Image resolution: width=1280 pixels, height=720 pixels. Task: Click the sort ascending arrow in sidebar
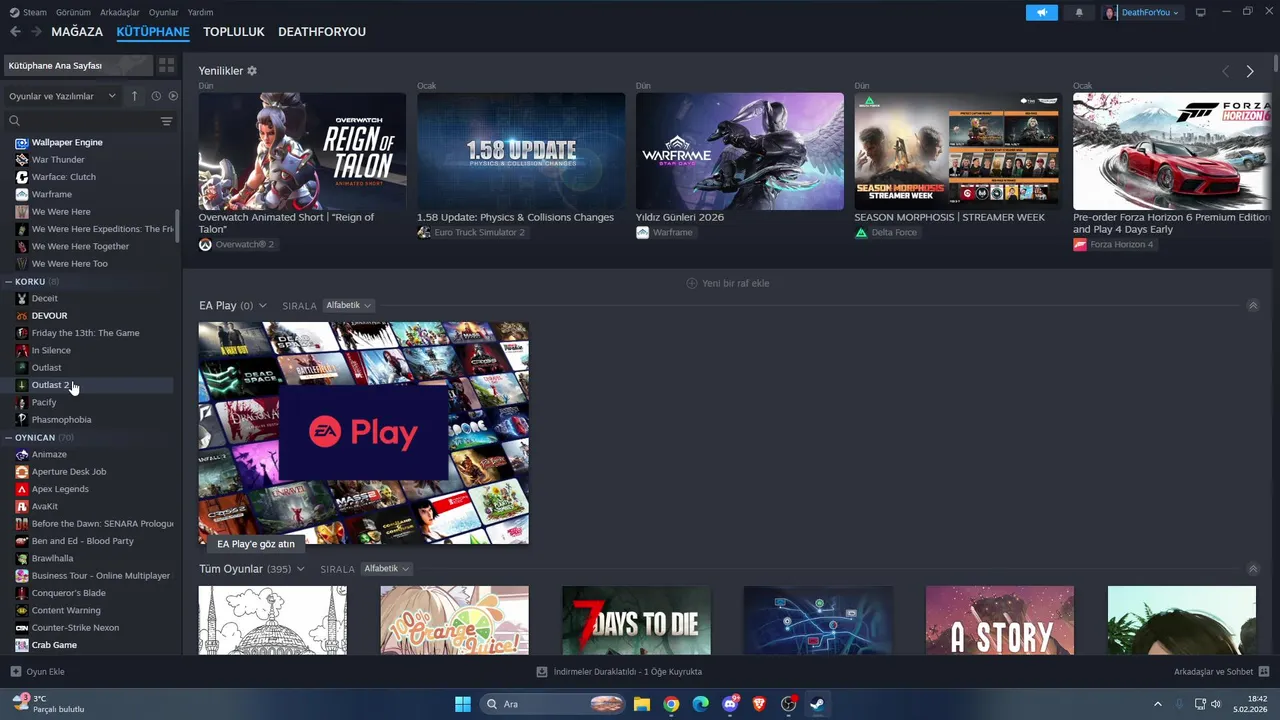135,96
